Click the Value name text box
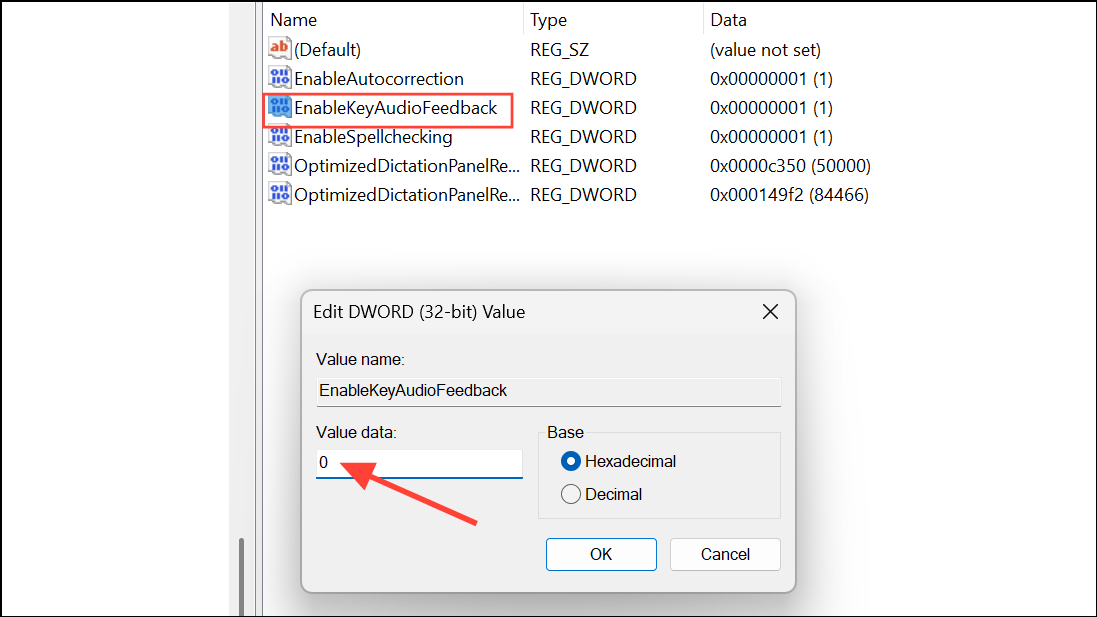The image size is (1097, 617). tap(548, 391)
